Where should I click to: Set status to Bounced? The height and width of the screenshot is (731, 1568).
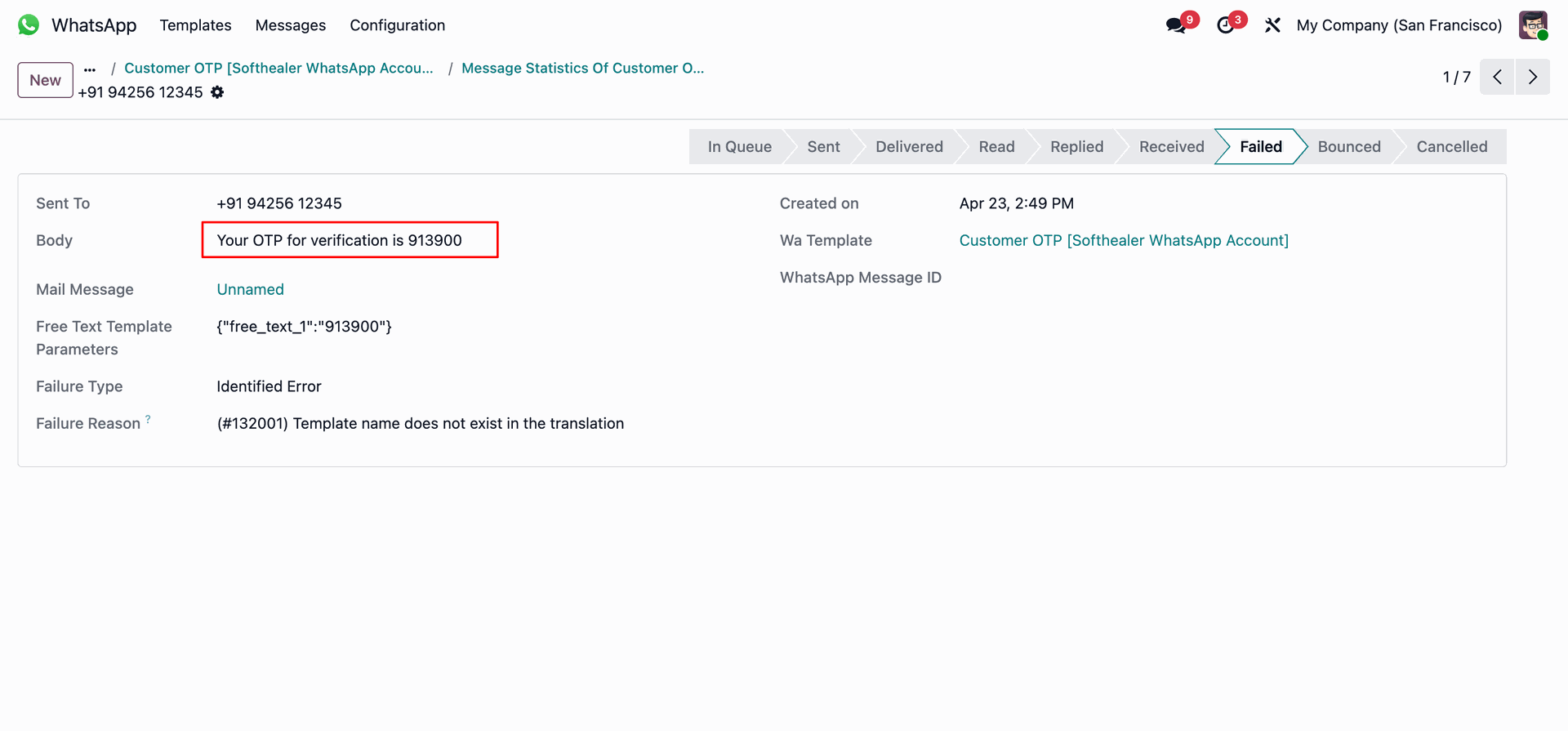coord(1349,147)
